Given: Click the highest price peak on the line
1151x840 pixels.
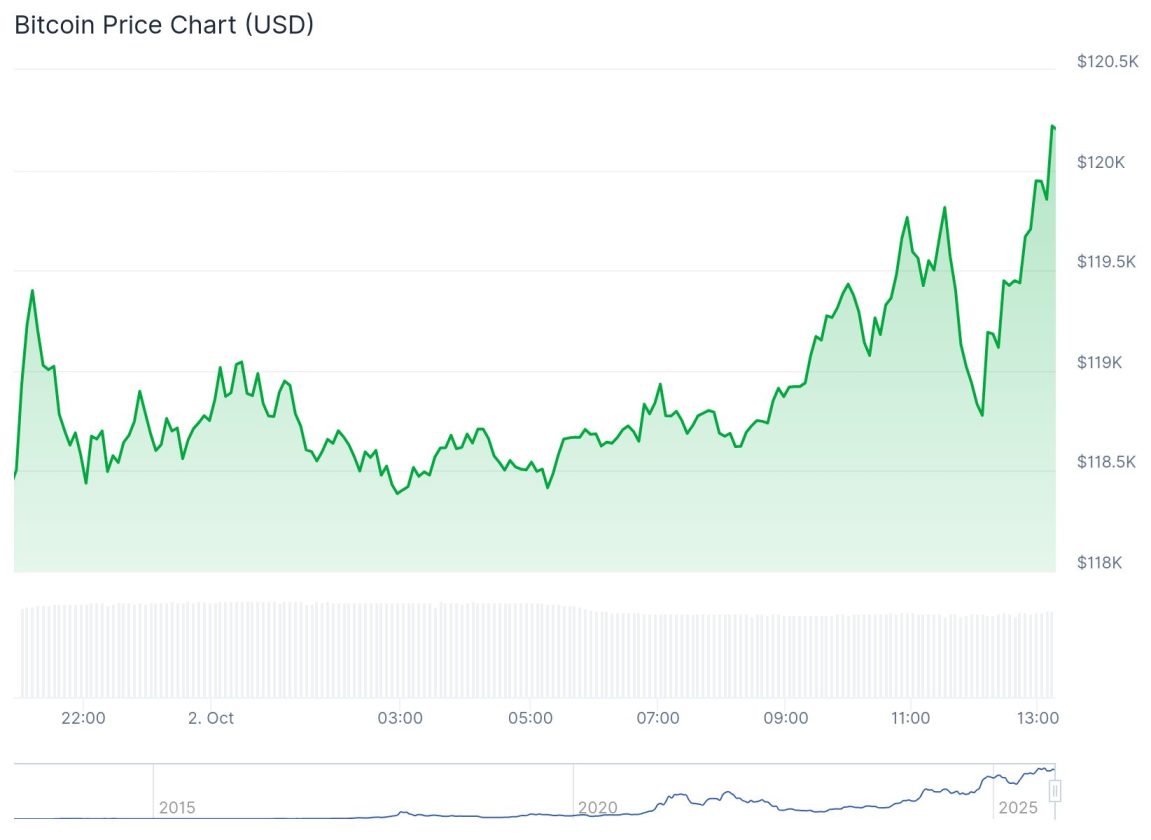Looking at the screenshot, I should coord(1052,126).
